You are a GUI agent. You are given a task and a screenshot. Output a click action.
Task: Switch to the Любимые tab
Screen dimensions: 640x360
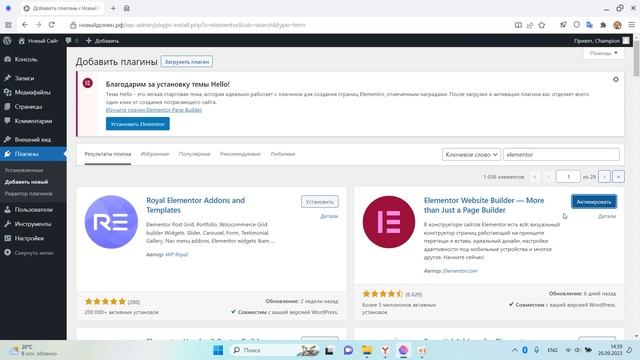[x=282, y=154]
